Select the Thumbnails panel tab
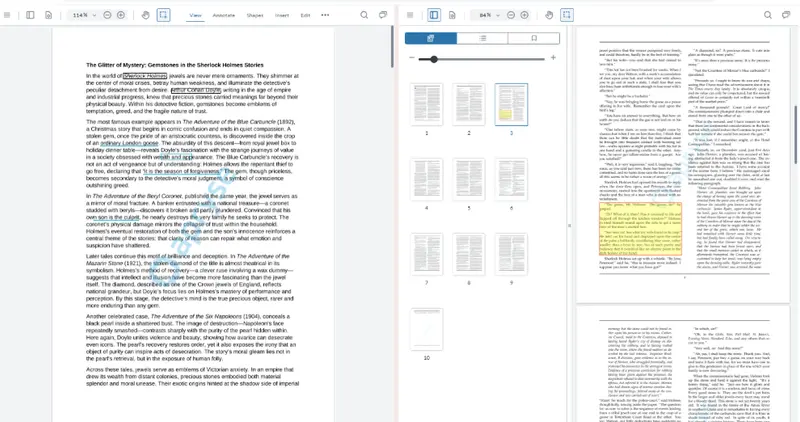 431,38
